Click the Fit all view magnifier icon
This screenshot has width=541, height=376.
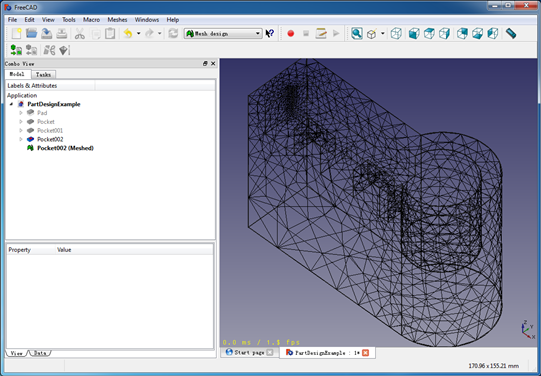[356, 33]
